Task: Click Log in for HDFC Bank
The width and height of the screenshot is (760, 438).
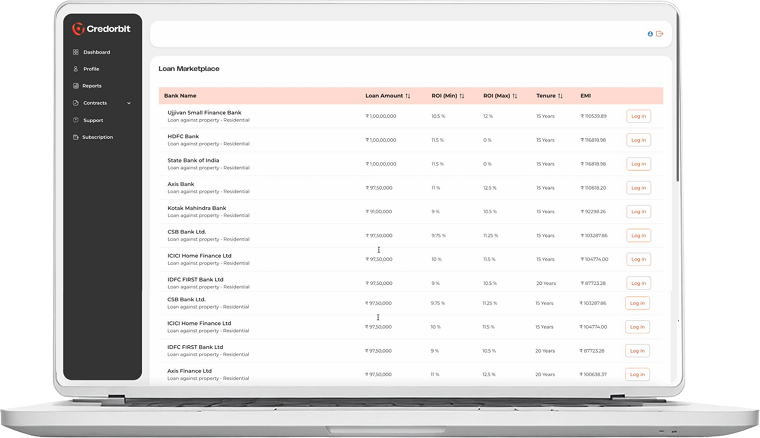Action: pyautogui.click(x=638, y=140)
